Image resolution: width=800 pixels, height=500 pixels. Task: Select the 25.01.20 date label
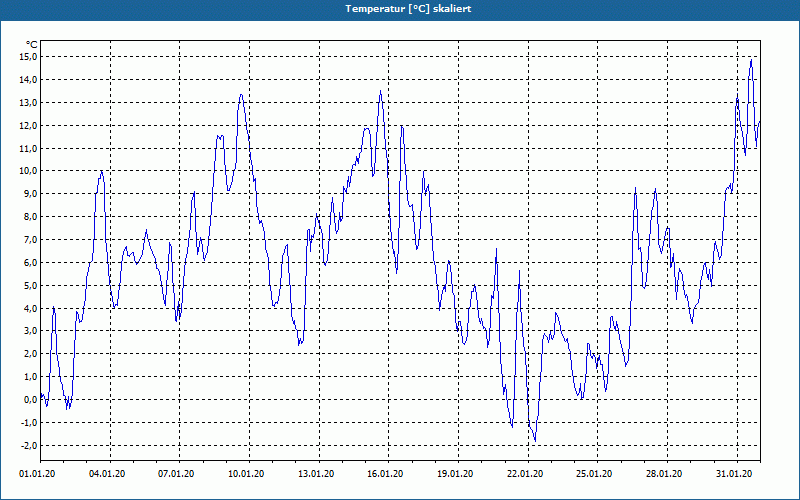594,474
